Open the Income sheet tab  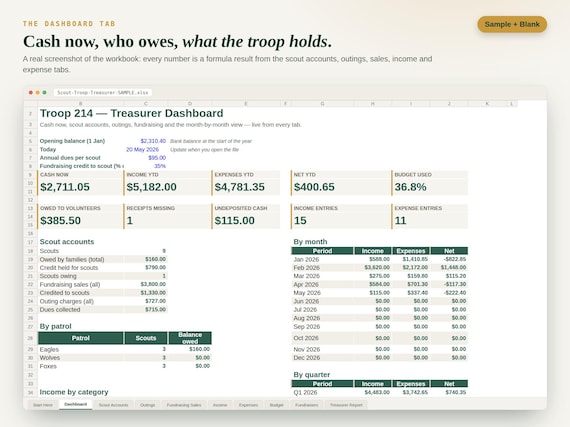click(x=220, y=405)
